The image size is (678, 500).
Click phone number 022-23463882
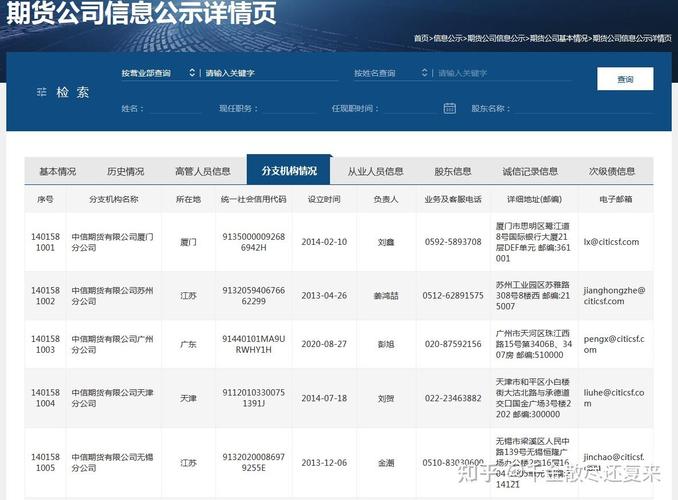click(x=453, y=398)
